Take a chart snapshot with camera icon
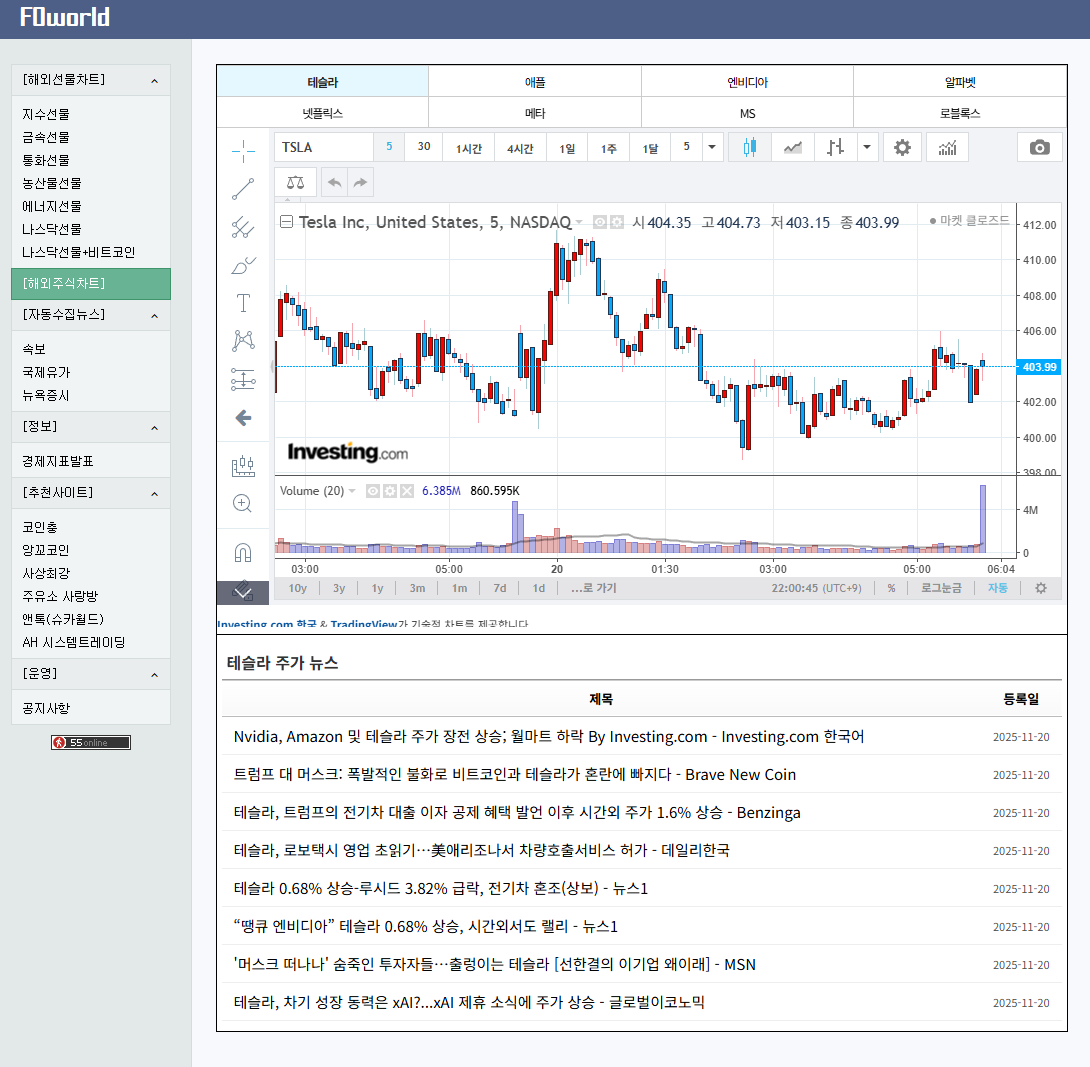Viewport: 1090px width, 1067px height. point(1040,147)
